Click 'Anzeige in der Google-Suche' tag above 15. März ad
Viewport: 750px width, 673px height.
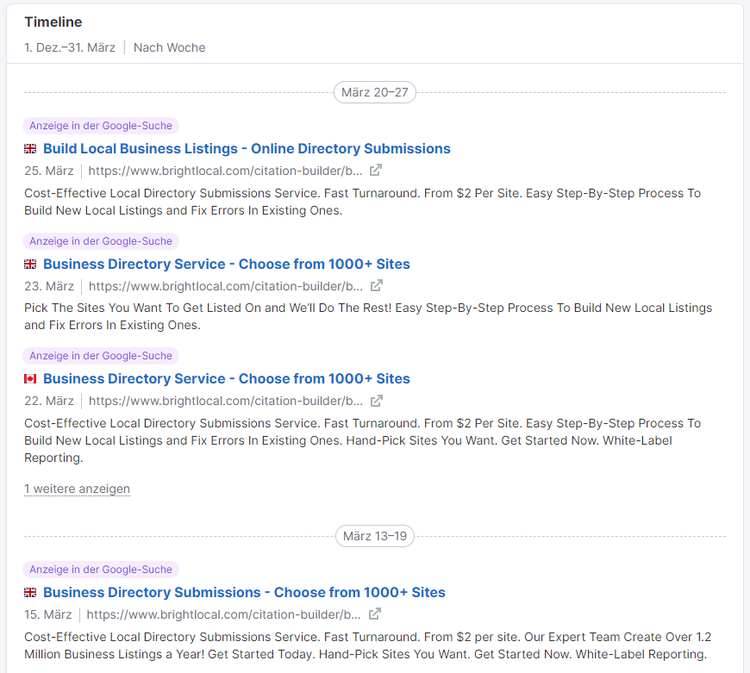tap(101, 570)
